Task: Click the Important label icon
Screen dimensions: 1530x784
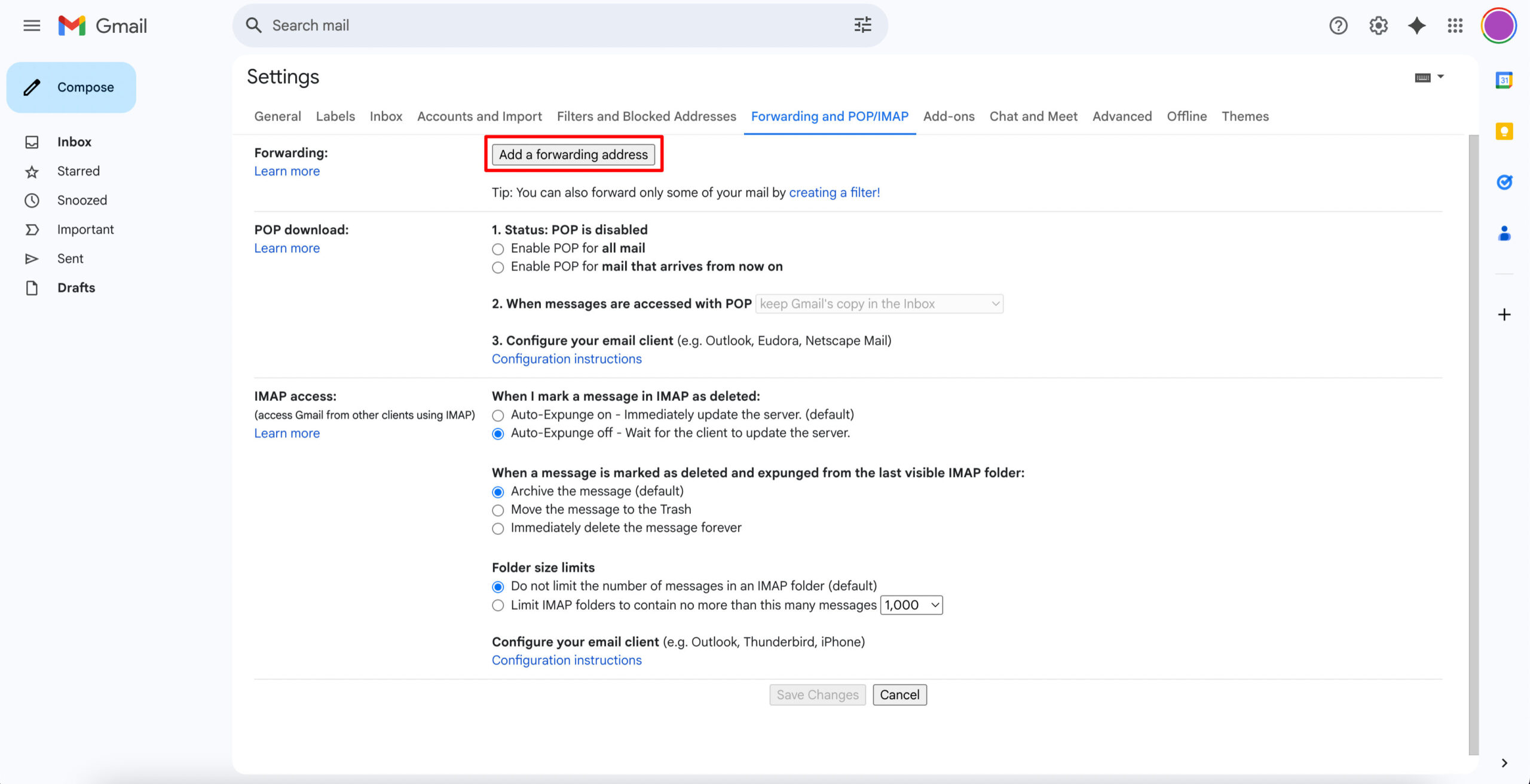Action: pyautogui.click(x=32, y=229)
